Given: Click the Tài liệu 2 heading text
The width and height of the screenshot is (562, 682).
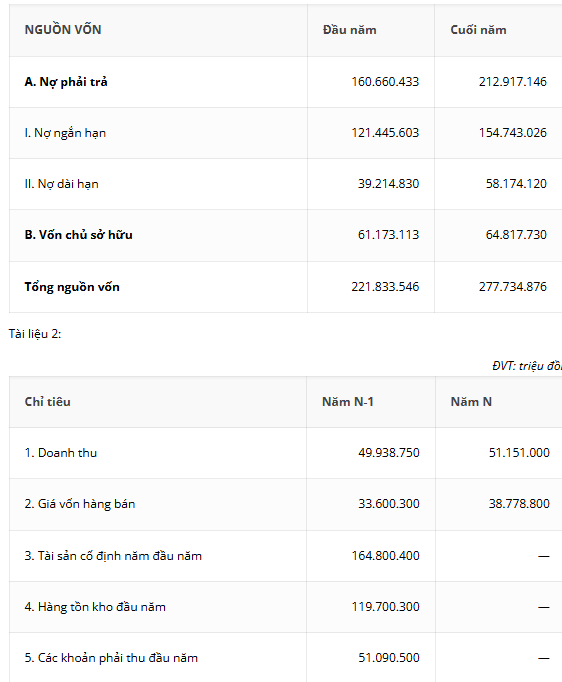Looking at the screenshot, I should [x=35, y=334].
